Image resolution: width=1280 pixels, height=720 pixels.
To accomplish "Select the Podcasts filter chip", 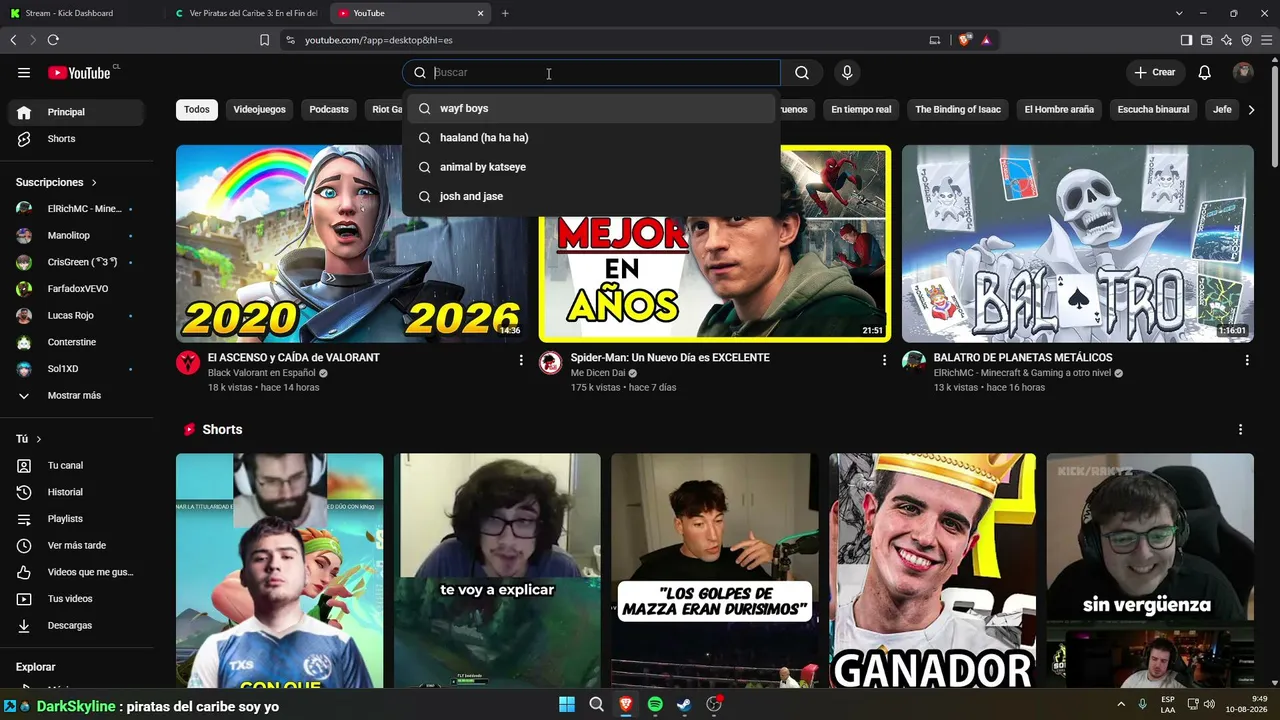I will tap(329, 109).
